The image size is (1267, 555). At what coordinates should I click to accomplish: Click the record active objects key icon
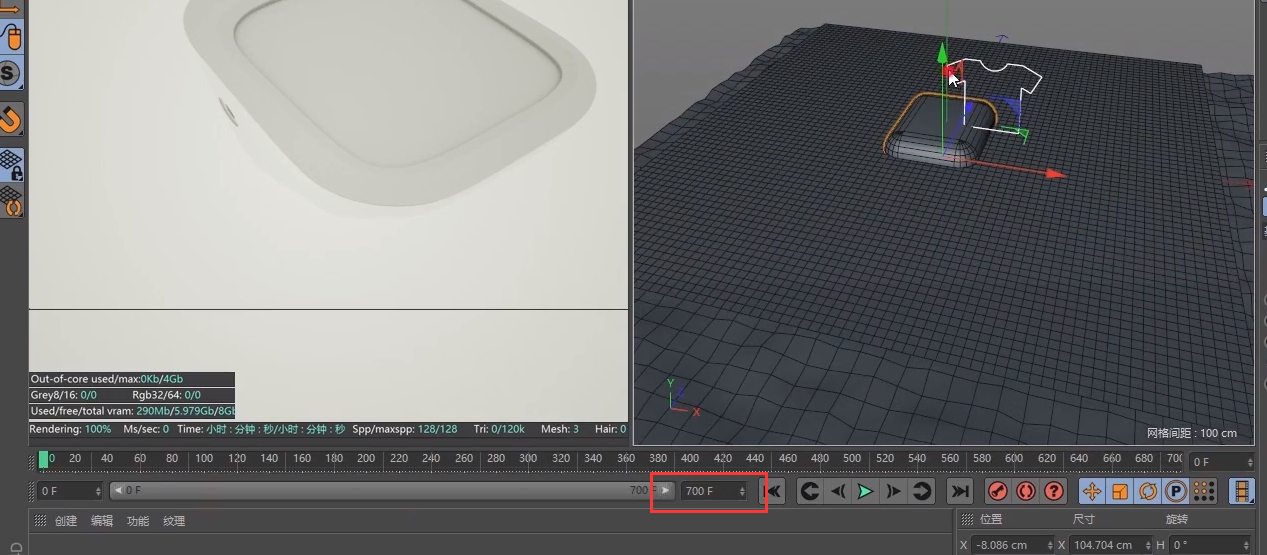997,491
